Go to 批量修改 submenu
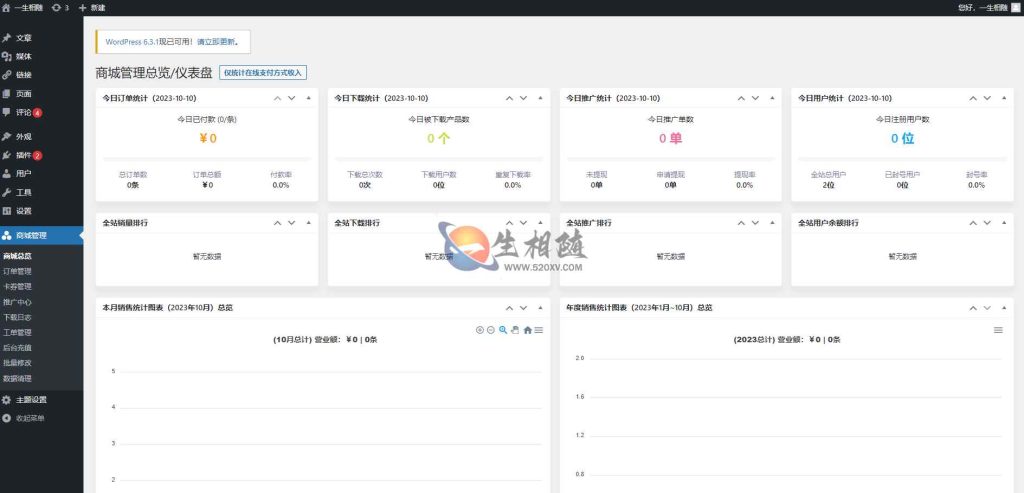 click(x=17, y=363)
